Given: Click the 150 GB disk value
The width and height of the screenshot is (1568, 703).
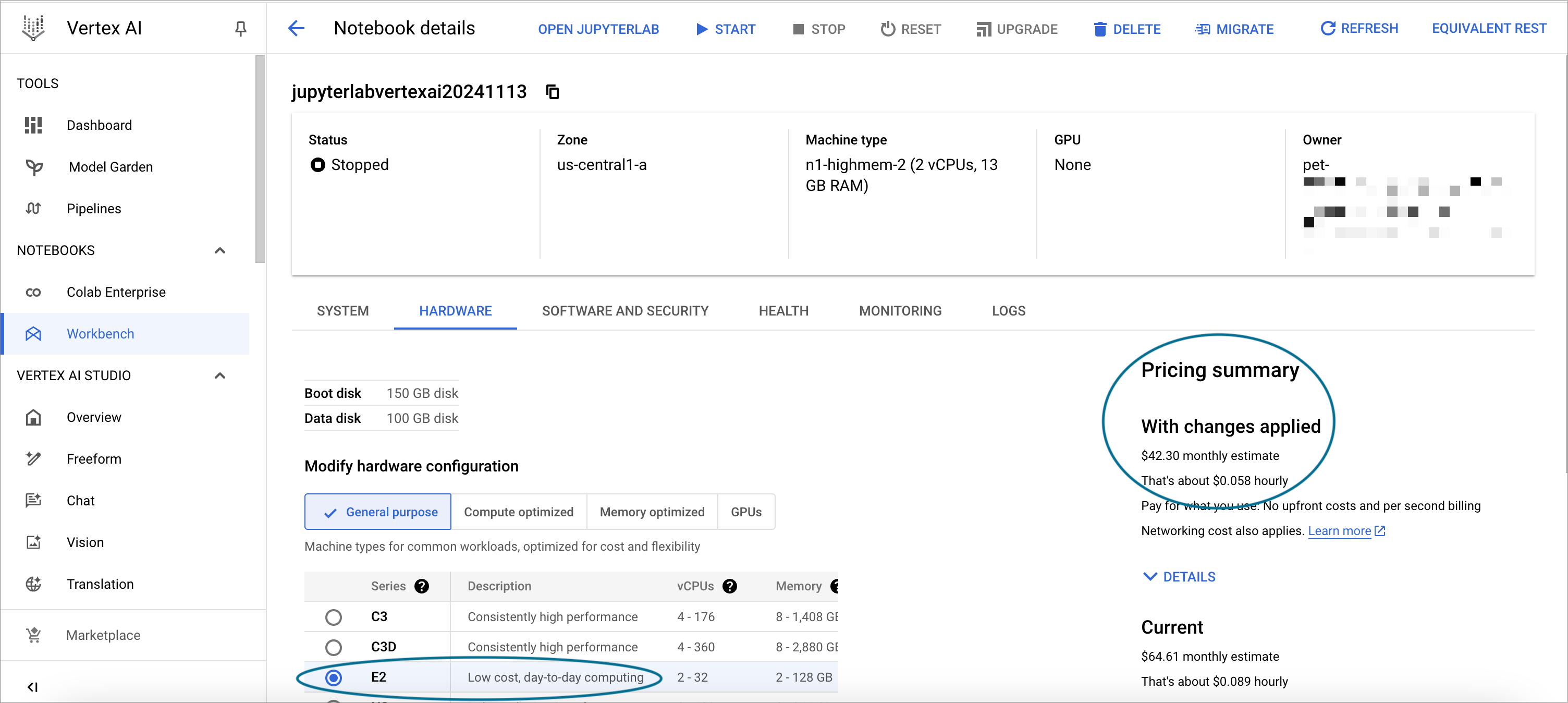Looking at the screenshot, I should (422, 393).
